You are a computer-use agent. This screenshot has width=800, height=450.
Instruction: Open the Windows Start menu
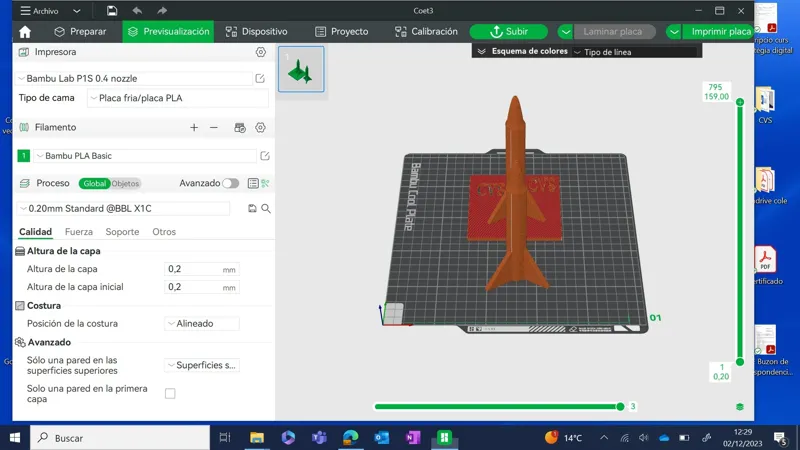[15, 437]
